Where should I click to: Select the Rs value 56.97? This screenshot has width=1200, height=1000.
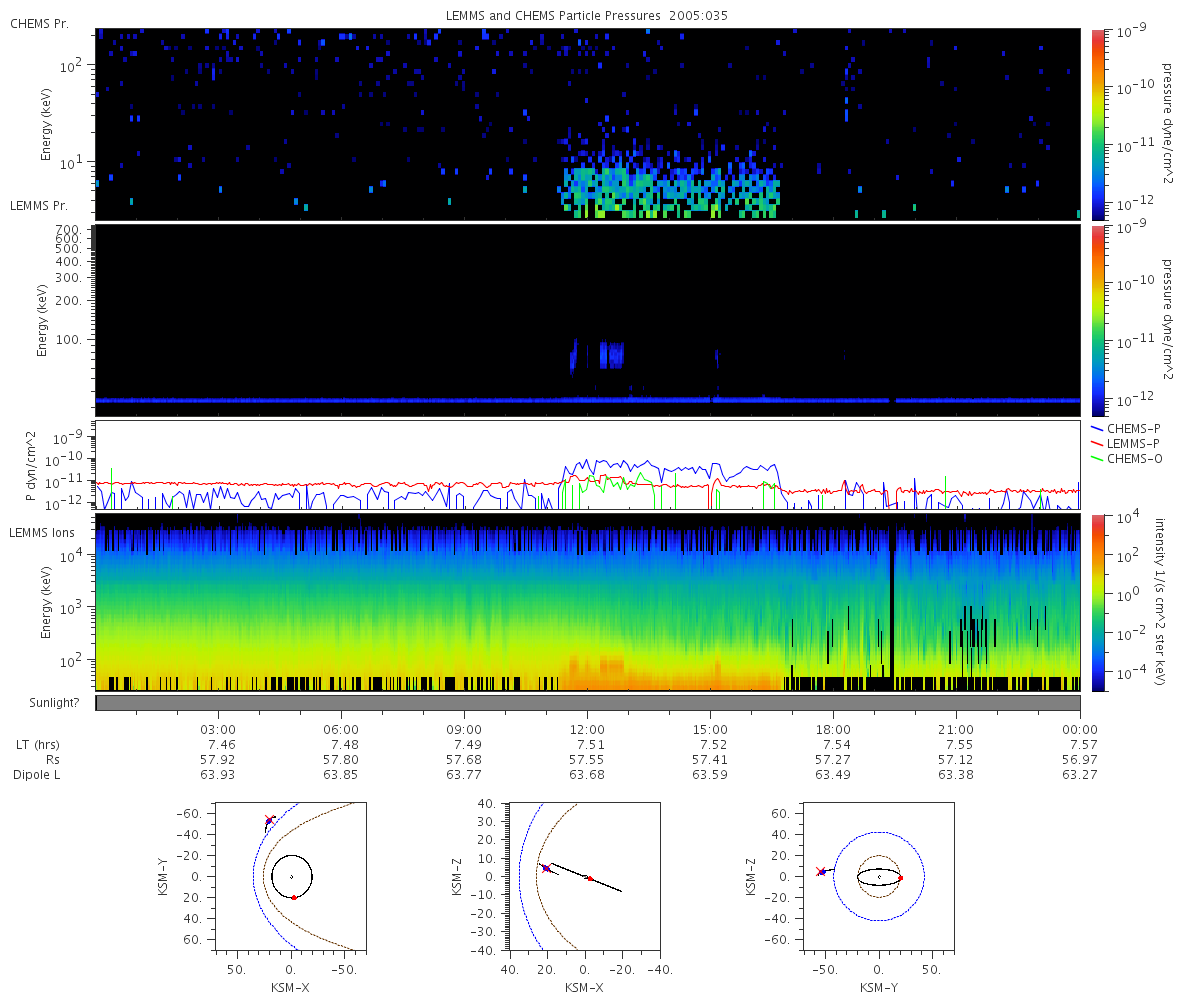[x=1080, y=760]
